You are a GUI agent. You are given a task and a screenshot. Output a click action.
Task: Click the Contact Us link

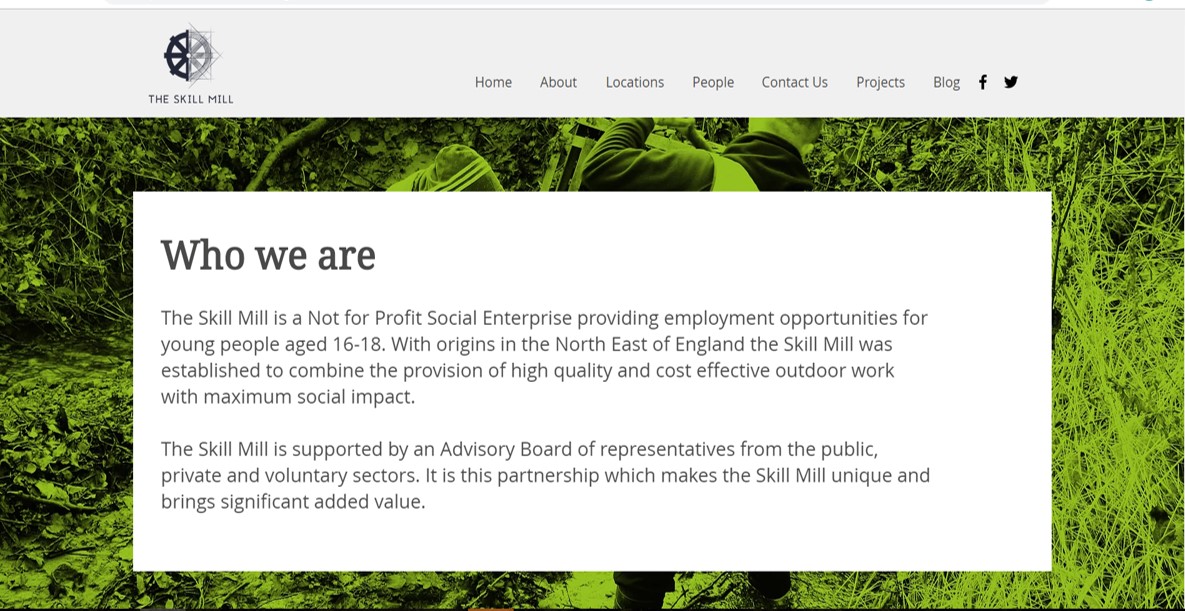pyautogui.click(x=794, y=82)
